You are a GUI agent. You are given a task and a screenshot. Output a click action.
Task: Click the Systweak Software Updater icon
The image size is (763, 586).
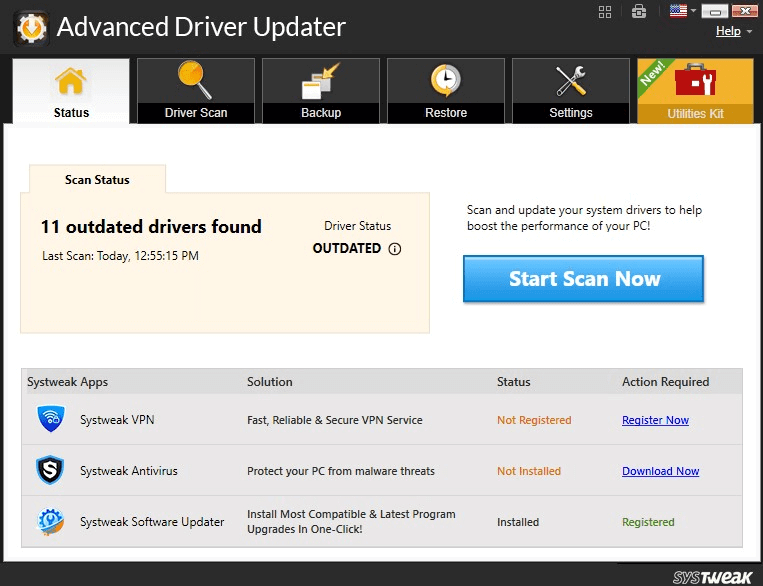pyautogui.click(x=51, y=522)
